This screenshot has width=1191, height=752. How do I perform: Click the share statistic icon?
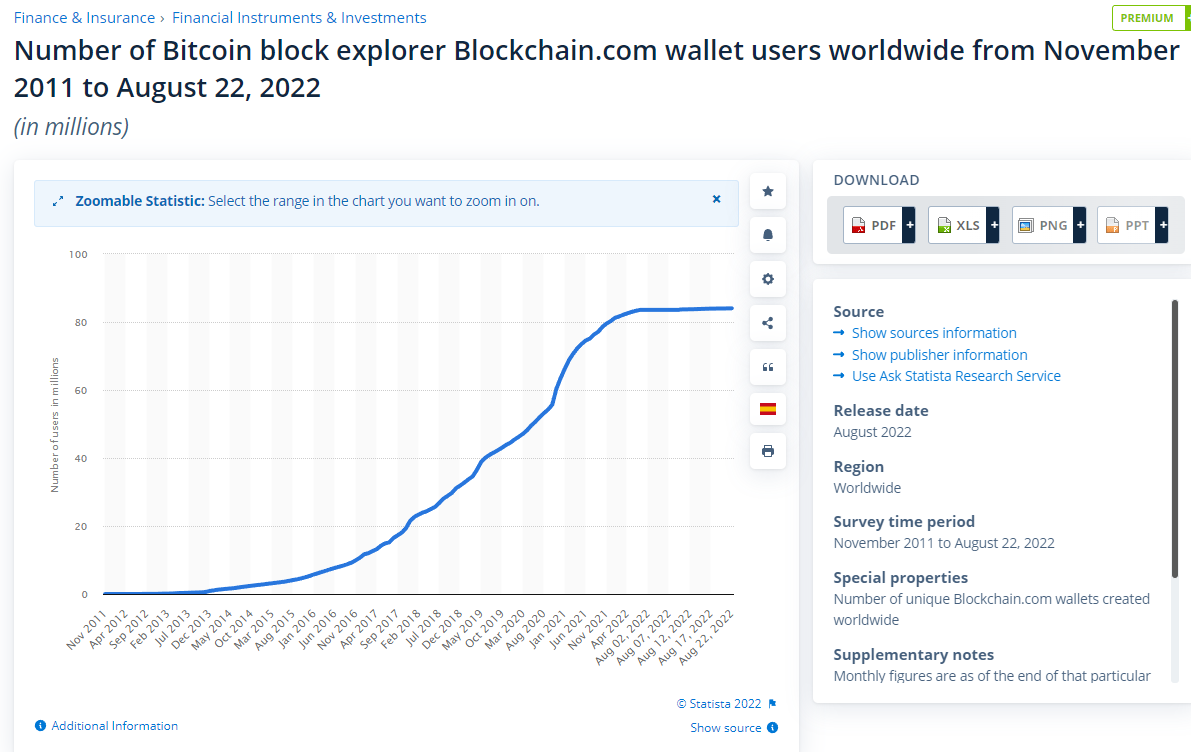pyautogui.click(x=767, y=323)
